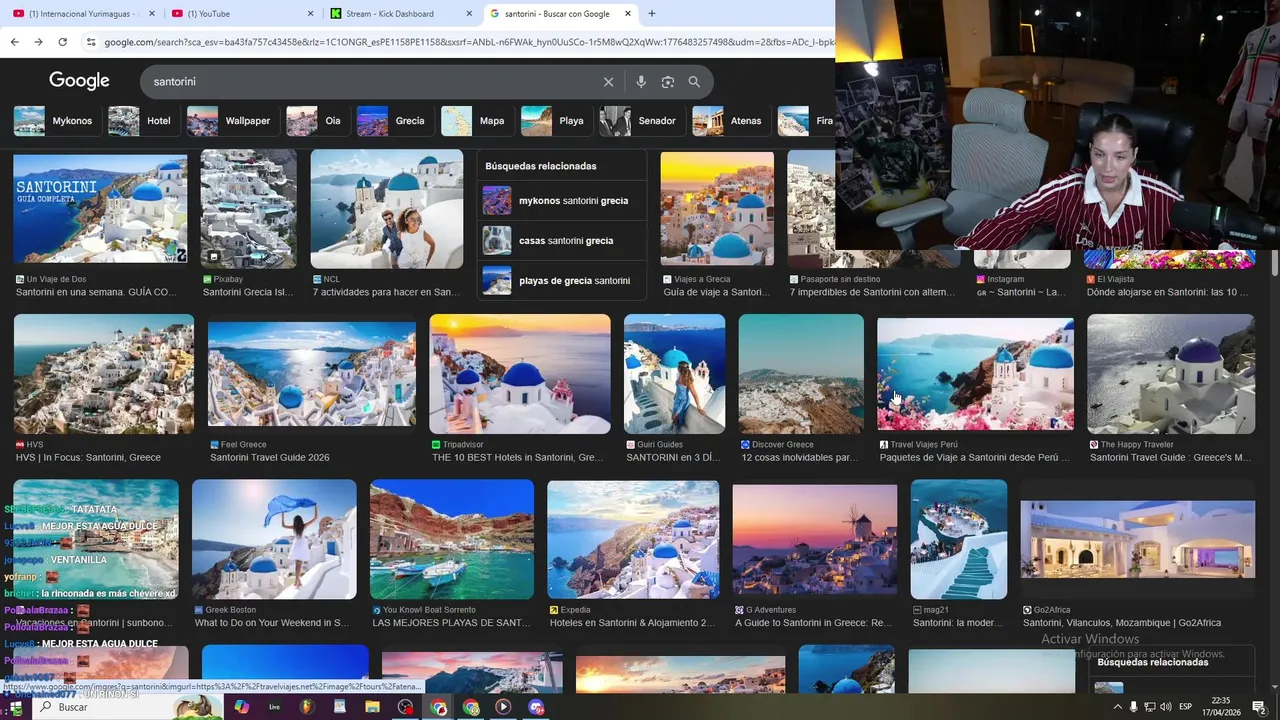Close the santorini Google tab
The height and width of the screenshot is (720, 1280).
click(x=627, y=14)
